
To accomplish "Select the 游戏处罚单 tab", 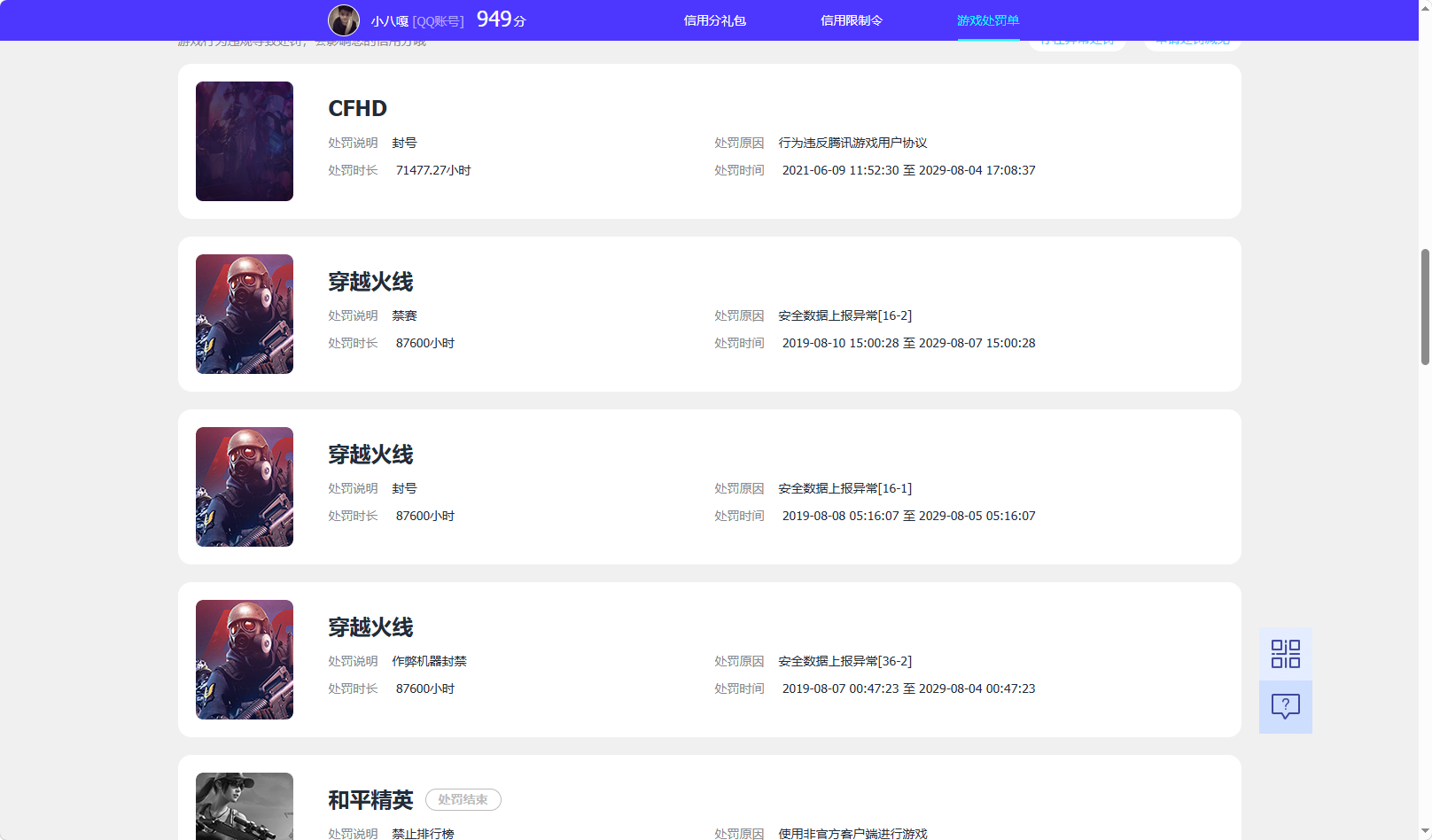I will click(x=988, y=20).
